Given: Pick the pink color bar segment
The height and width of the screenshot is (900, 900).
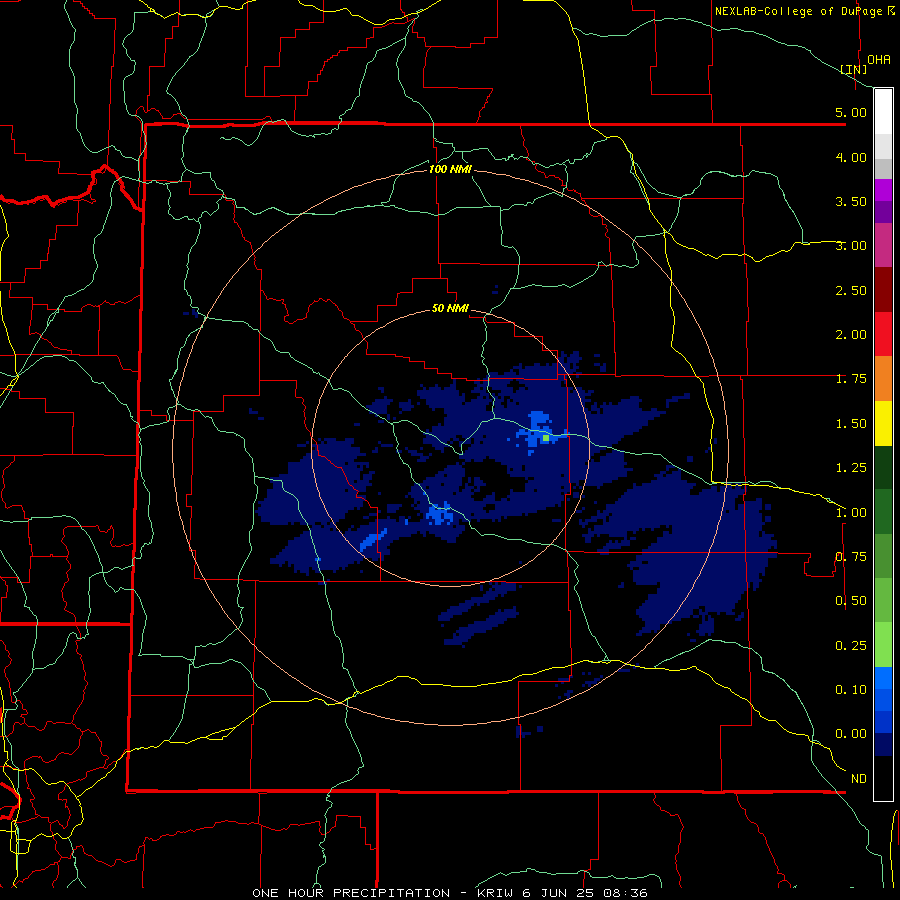Looking at the screenshot, I should coord(883,245).
